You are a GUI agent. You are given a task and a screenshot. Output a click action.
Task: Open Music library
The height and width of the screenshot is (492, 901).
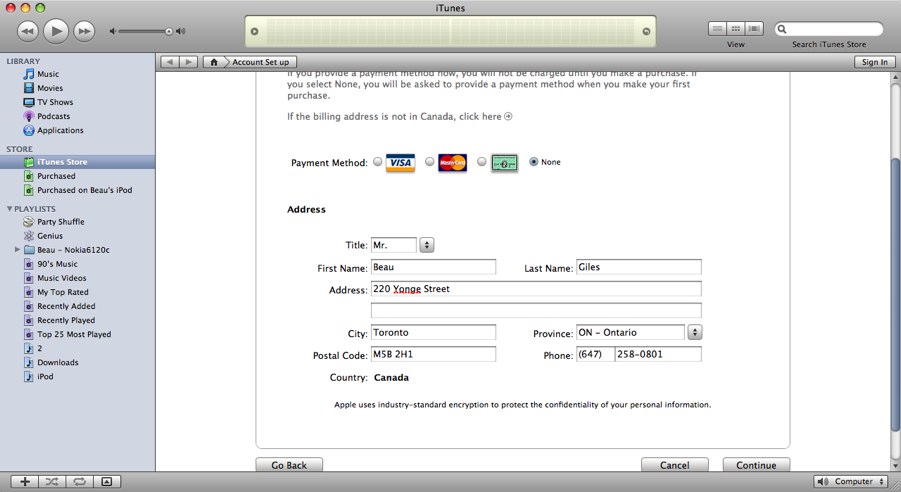[48, 74]
